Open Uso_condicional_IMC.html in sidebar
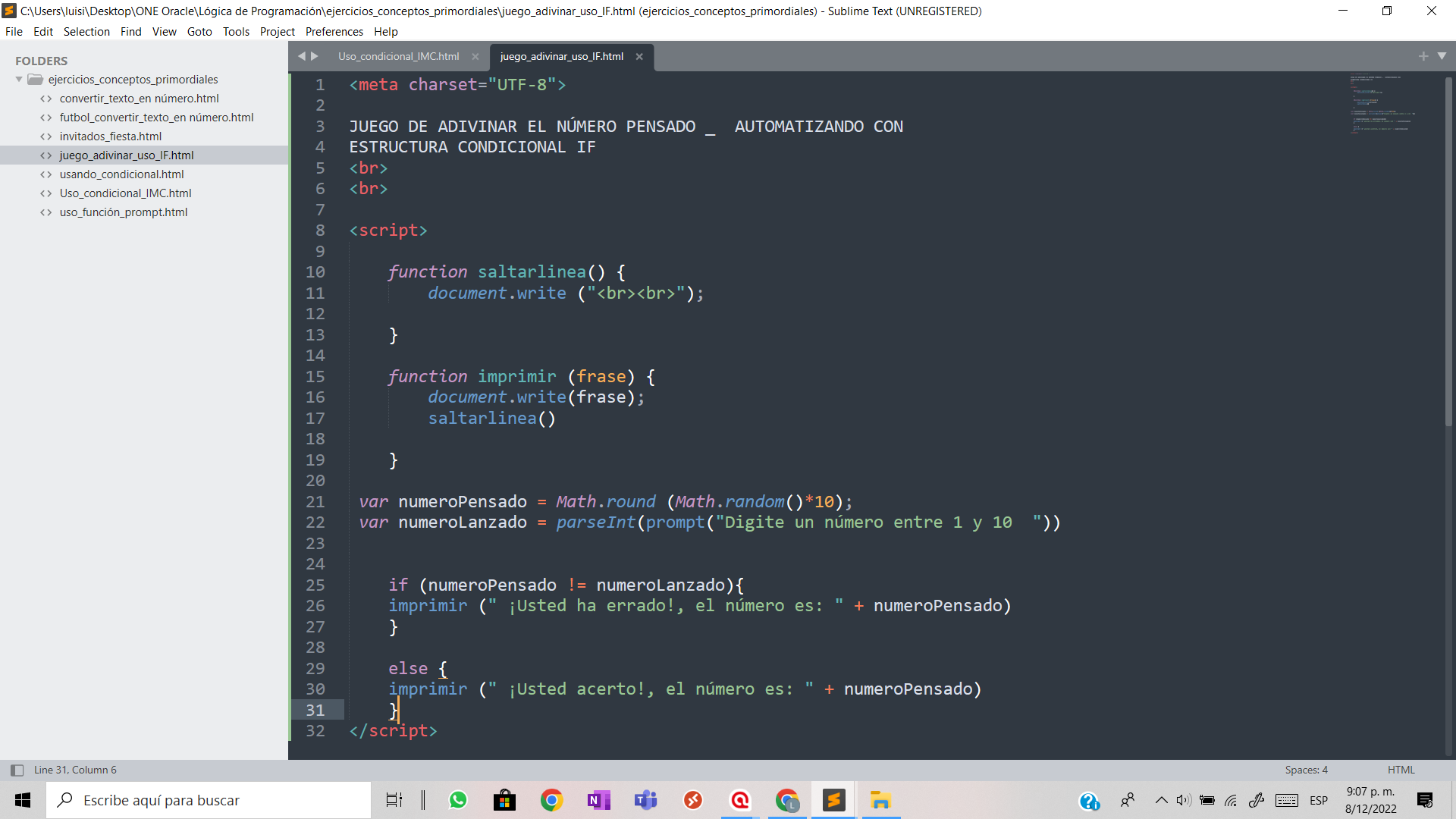Viewport: 1456px width, 819px height. [126, 193]
